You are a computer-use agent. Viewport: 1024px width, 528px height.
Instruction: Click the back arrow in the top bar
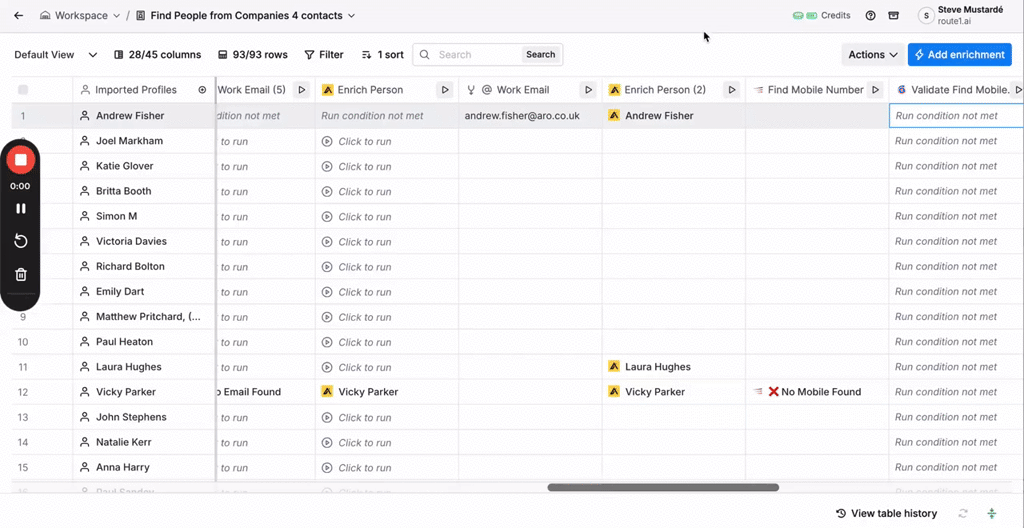[18, 16]
